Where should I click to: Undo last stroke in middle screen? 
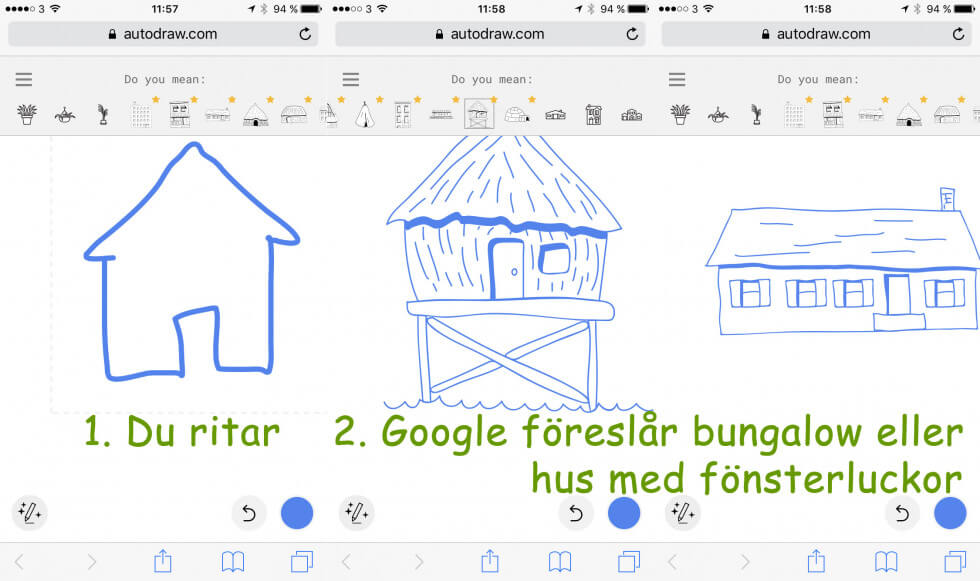point(575,513)
